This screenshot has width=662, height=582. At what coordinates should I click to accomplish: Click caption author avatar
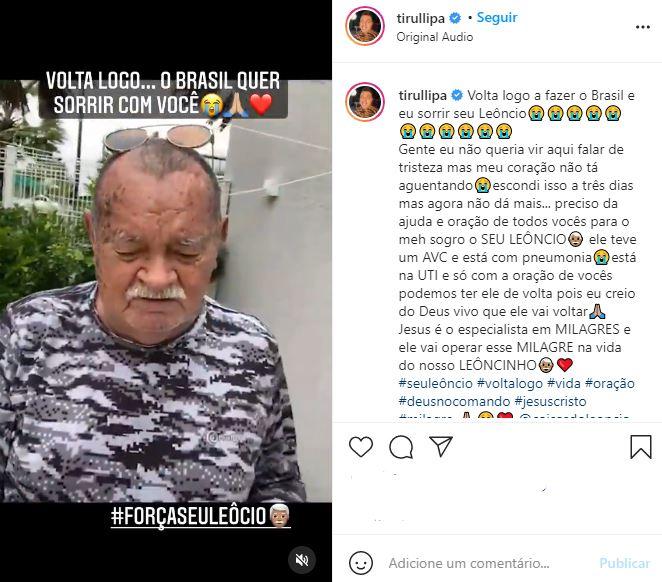point(365,102)
